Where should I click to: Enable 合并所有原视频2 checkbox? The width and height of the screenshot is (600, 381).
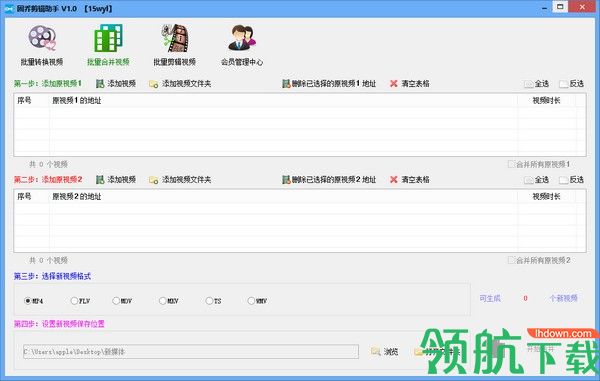click(x=511, y=260)
